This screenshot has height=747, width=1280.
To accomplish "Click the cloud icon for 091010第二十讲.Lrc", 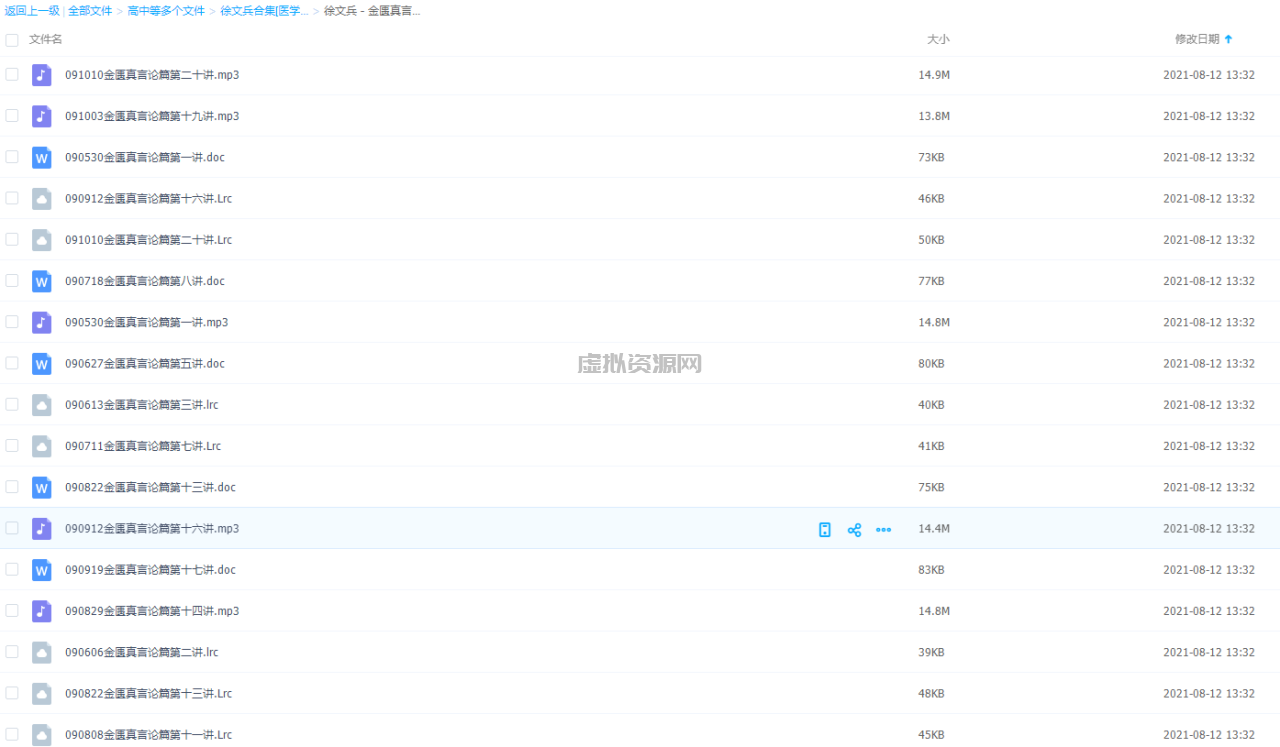I will point(41,240).
